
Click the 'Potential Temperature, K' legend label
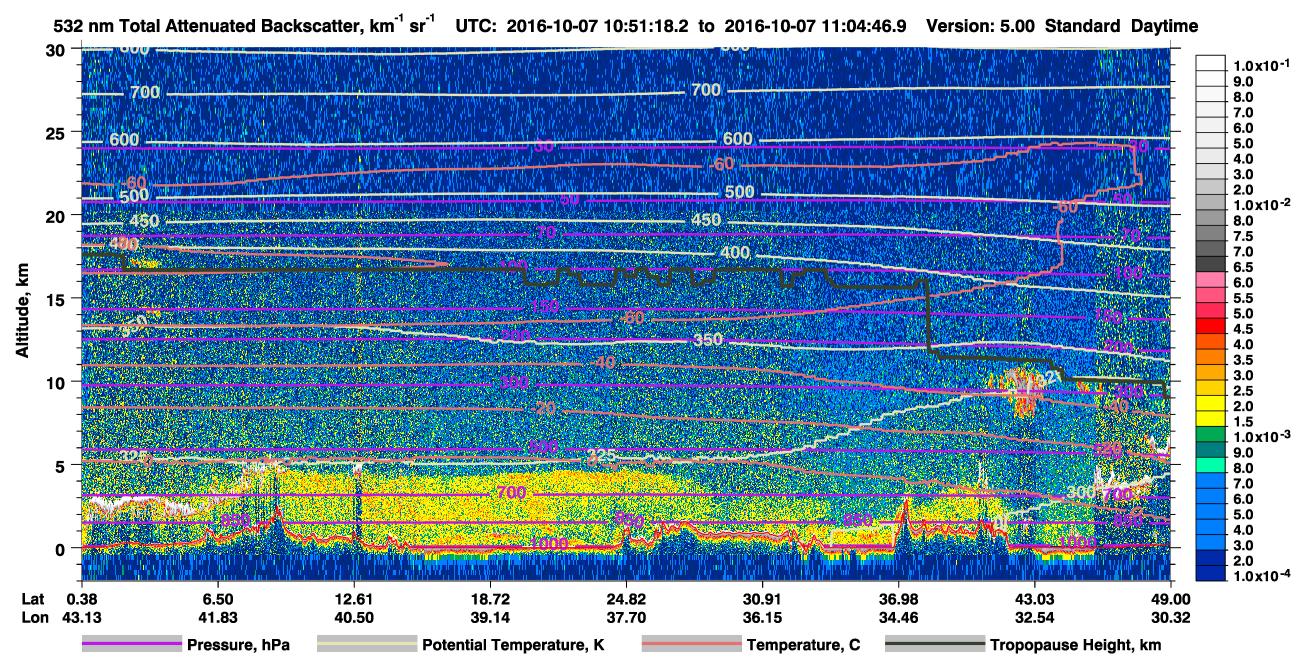click(x=513, y=645)
